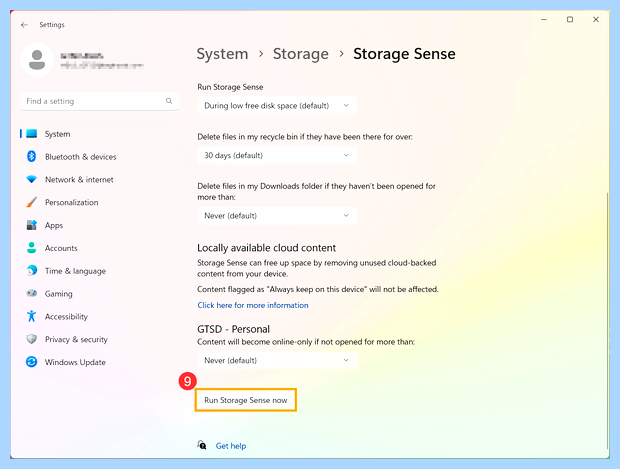Open Personalization settings
This screenshot has height=469, width=620.
[99, 202]
